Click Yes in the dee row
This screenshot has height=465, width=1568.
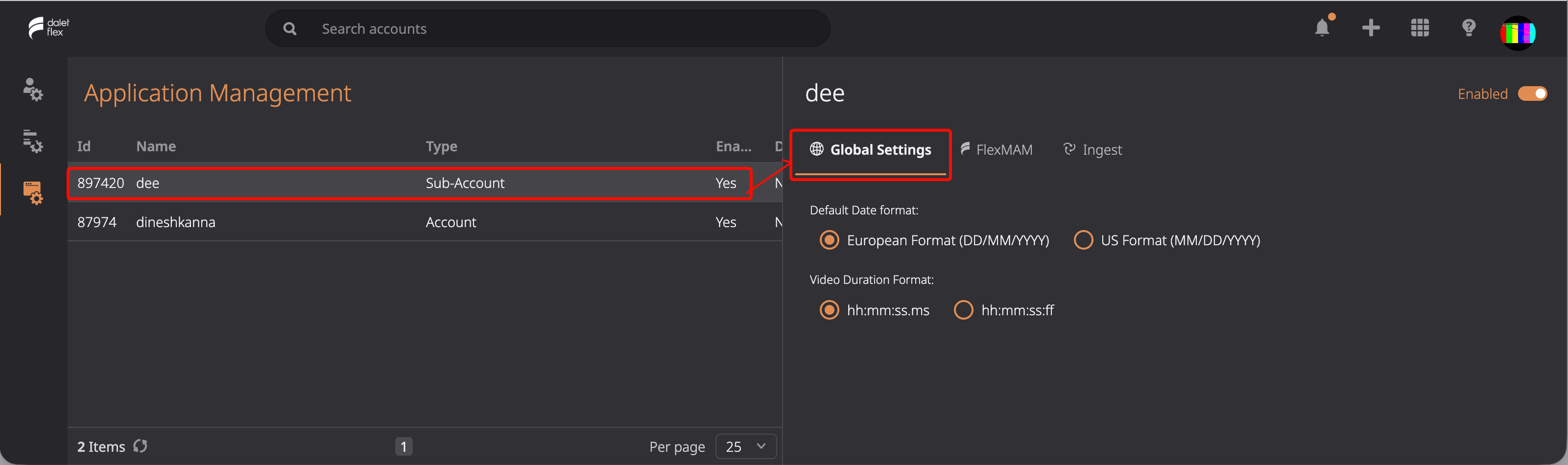coord(726,183)
